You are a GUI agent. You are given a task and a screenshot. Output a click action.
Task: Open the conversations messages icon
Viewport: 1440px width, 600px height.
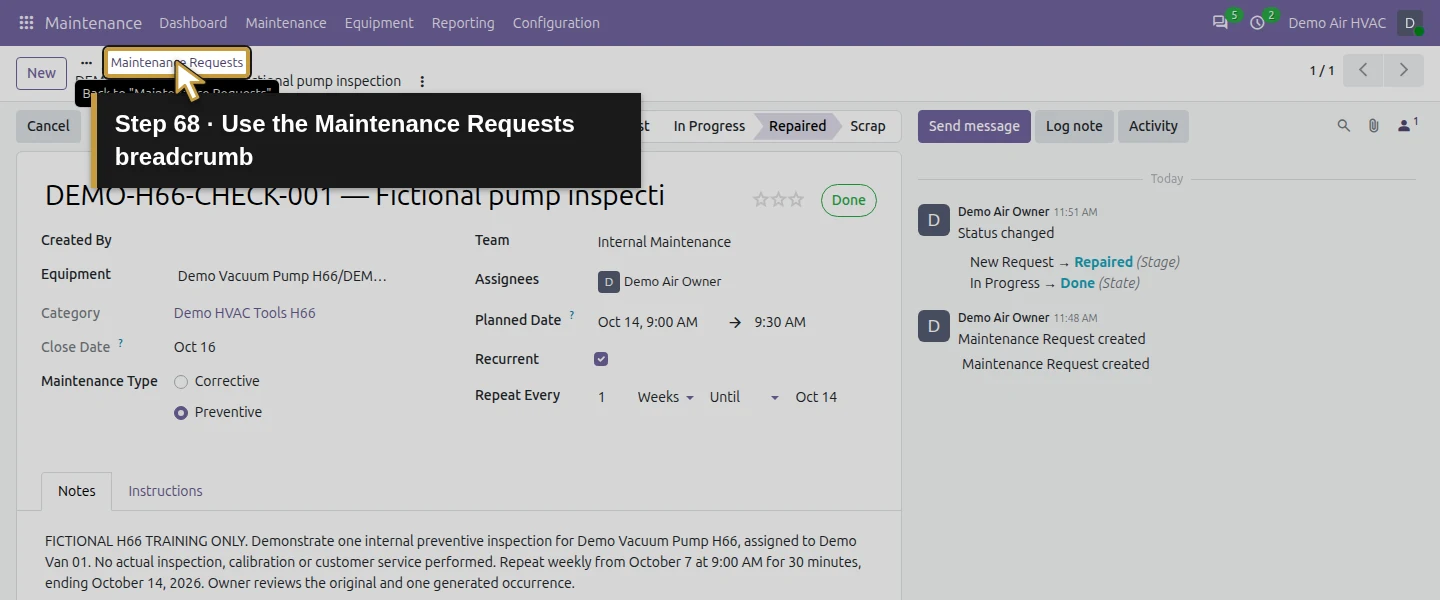pyautogui.click(x=1220, y=22)
